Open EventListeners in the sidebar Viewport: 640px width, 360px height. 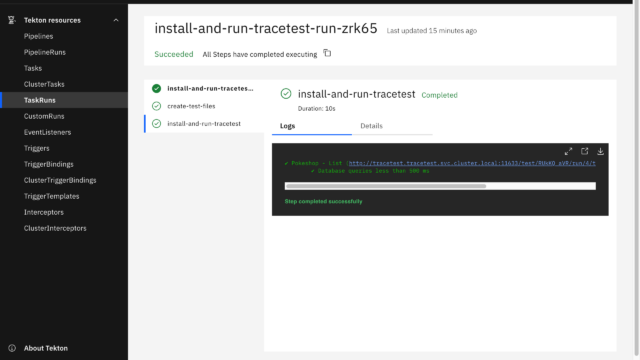(47, 132)
